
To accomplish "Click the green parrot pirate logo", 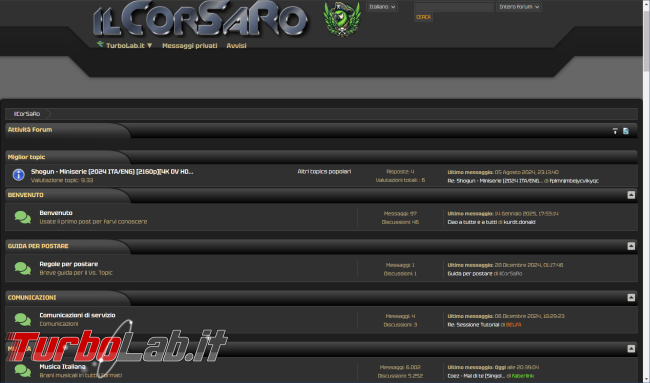I will click(x=342, y=19).
